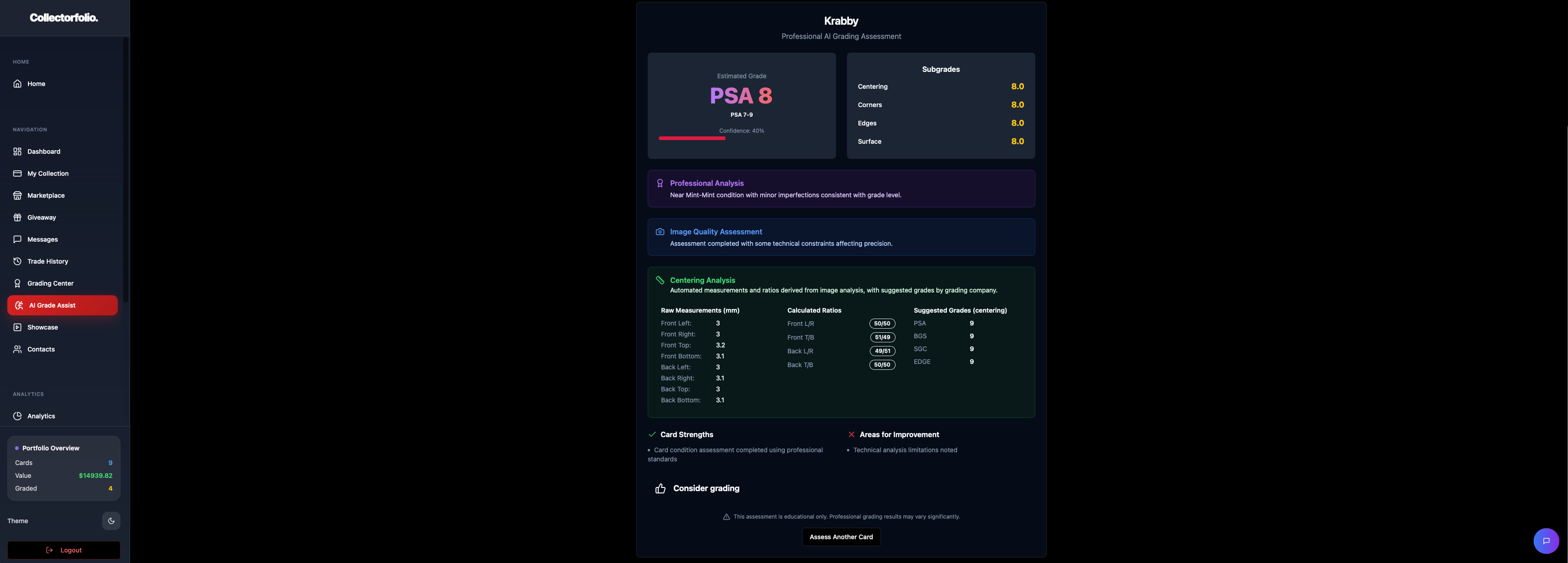Image resolution: width=1568 pixels, height=563 pixels.
Task: Open Messages chat bubble icon
Action: [x=18, y=239]
